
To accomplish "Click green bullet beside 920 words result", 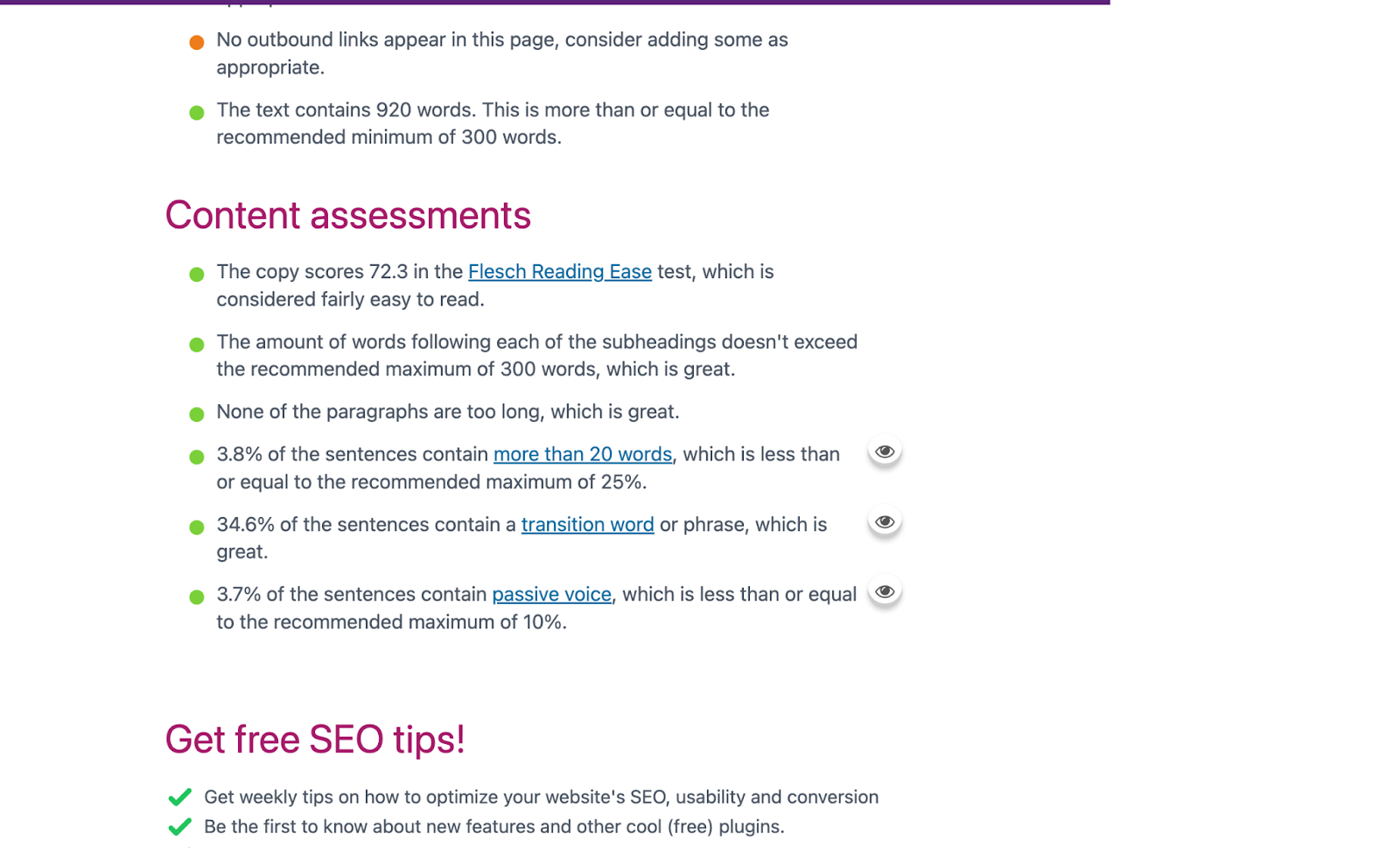I will pyautogui.click(x=197, y=112).
